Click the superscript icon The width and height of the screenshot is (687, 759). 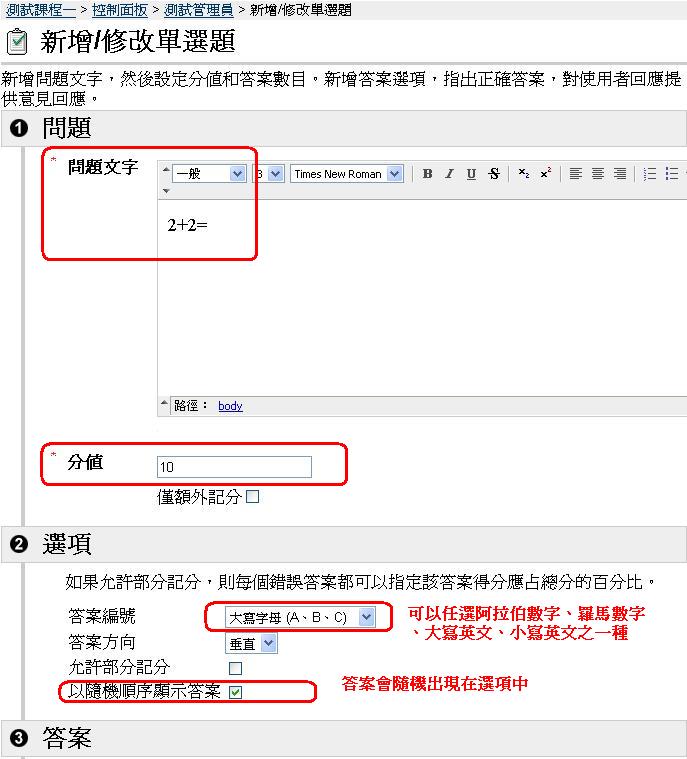[x=545, y=174]
